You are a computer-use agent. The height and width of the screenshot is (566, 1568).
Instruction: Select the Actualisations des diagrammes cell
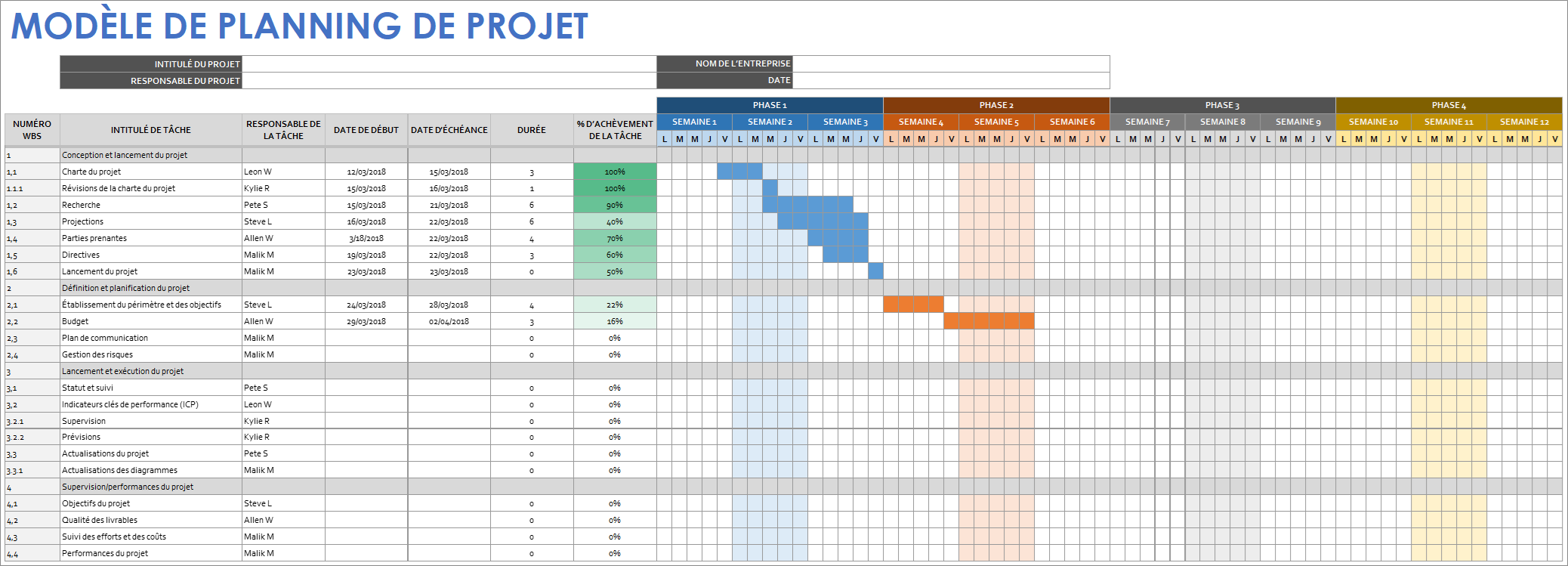pyautogui.click(x=151, y=470)
